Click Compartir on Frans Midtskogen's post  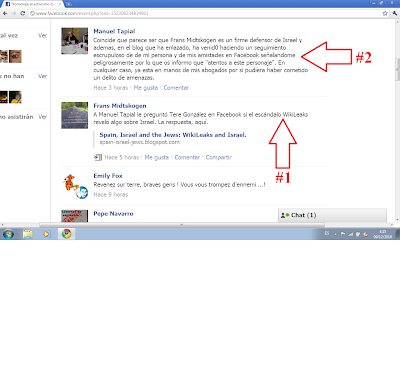(218, 157)
